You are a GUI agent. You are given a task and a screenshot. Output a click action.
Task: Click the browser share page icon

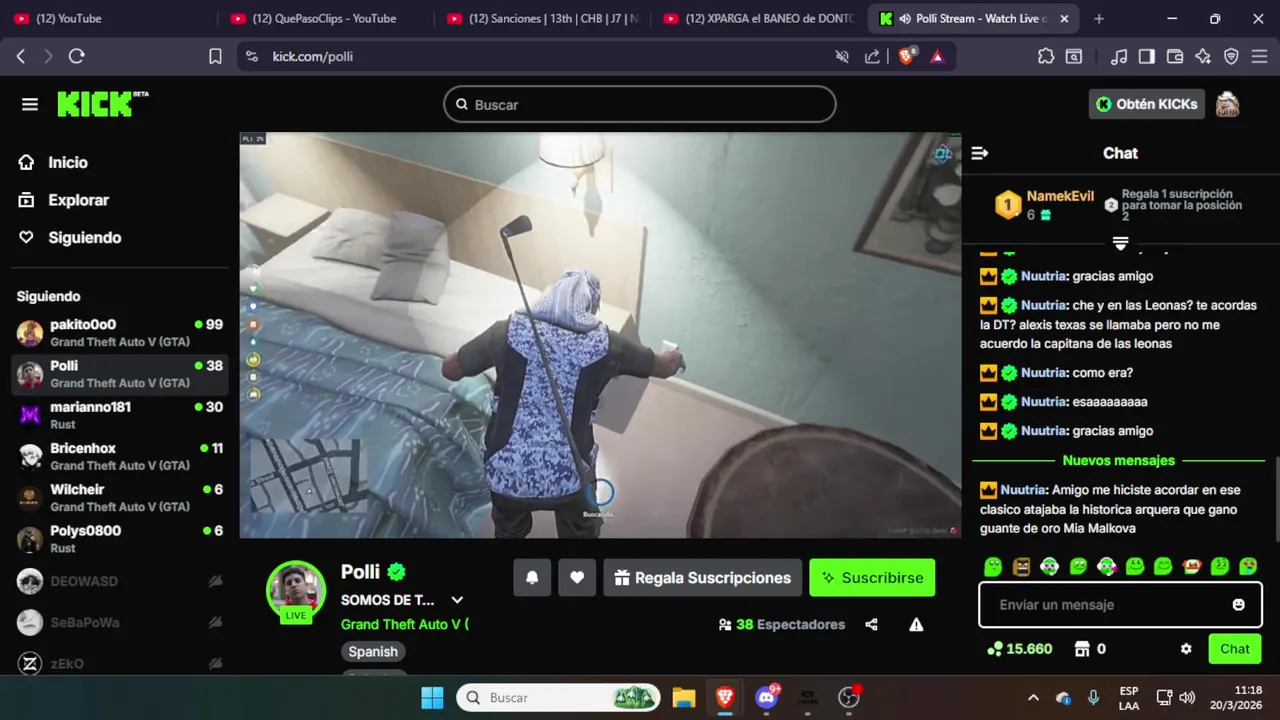(x=872, y=57)
